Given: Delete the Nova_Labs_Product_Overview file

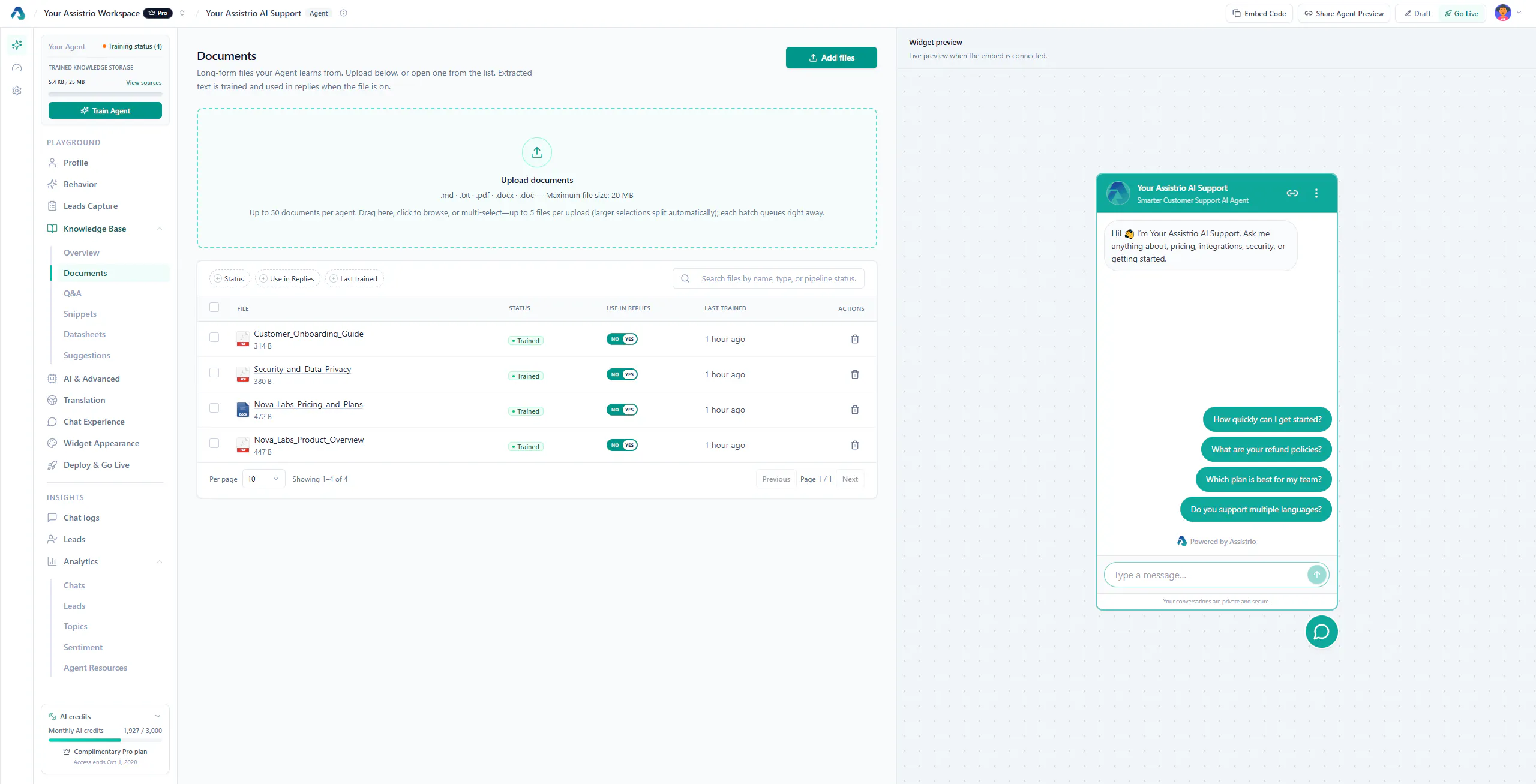Looking at the screenshot, I should coord(855,445).
